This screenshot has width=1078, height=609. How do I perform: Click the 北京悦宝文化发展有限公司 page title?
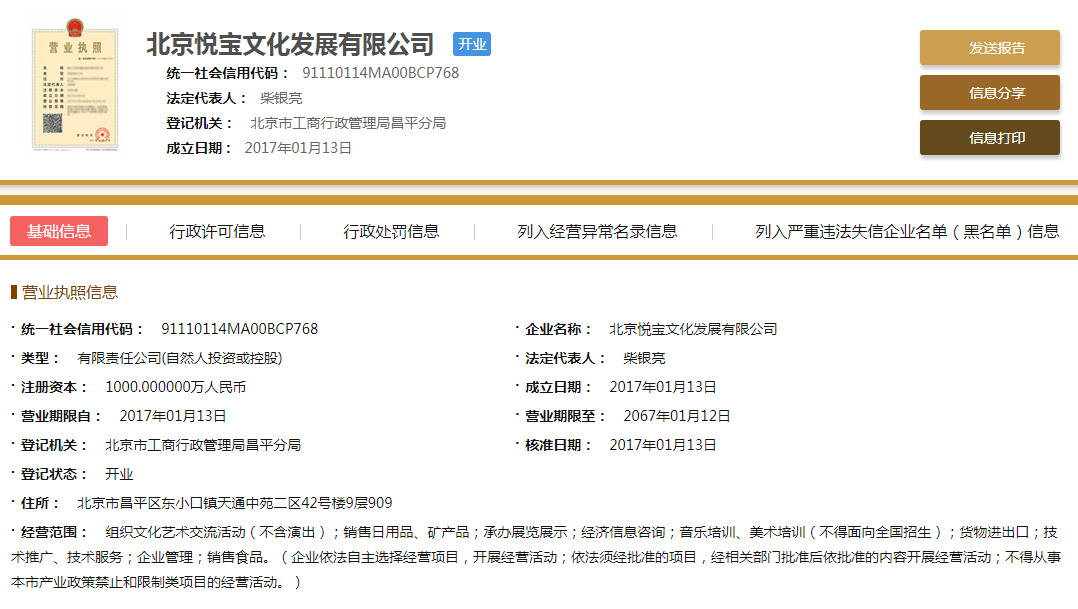point(290,45)
